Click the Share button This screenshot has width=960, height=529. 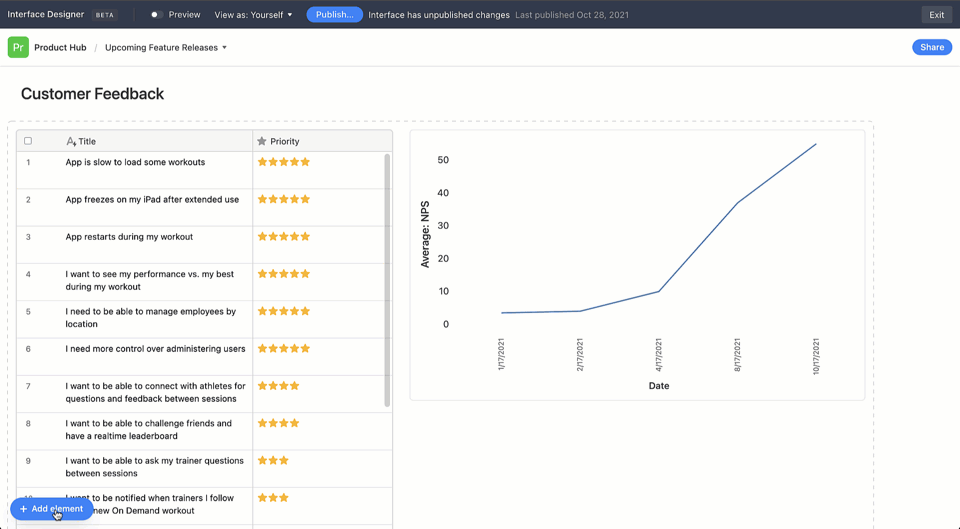click(932, 47)
